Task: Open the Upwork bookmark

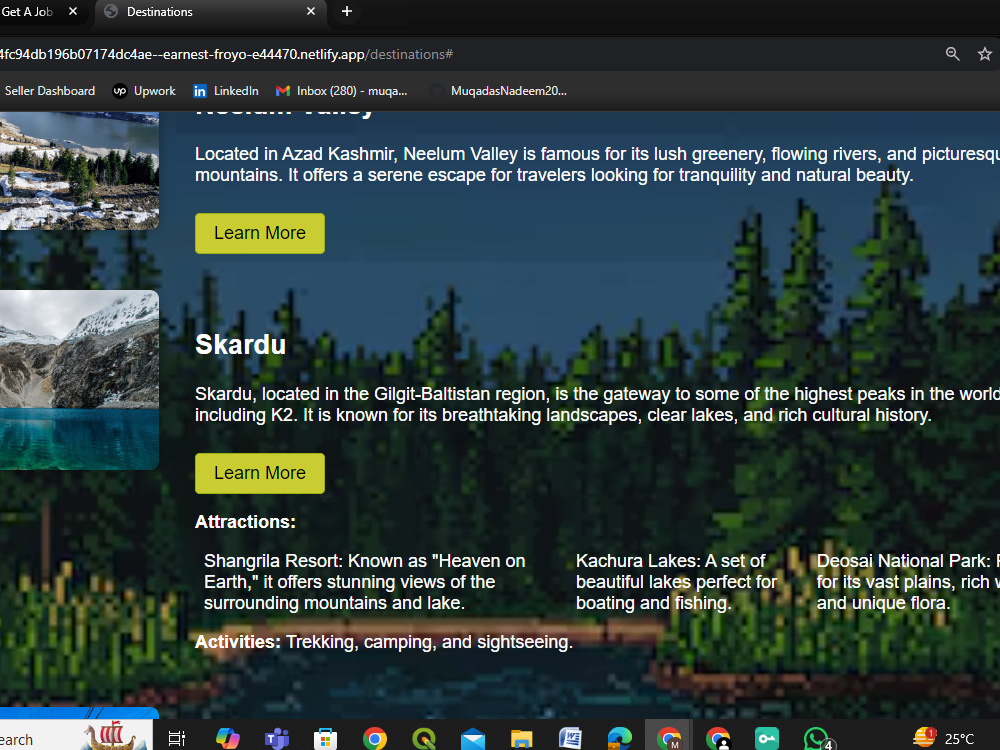Action: point(144,91)
